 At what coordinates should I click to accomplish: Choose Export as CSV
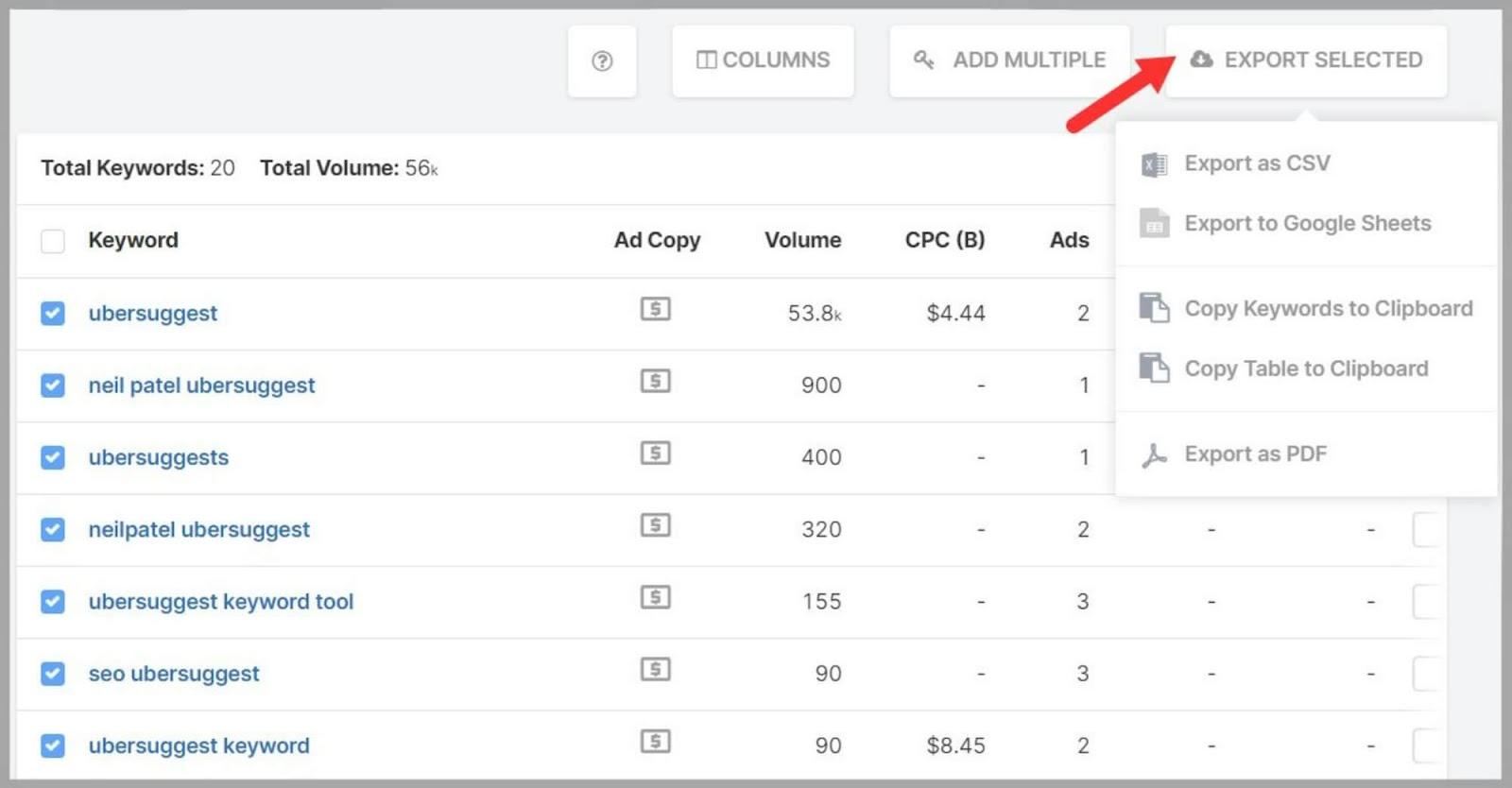pos(1256,163)
